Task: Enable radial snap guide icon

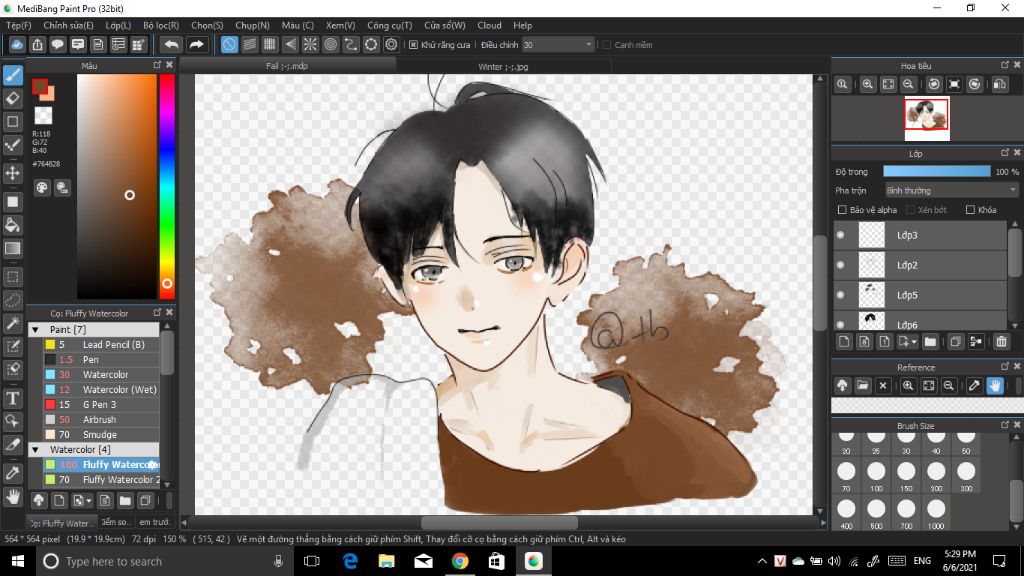Action: [x=310, y=44]
